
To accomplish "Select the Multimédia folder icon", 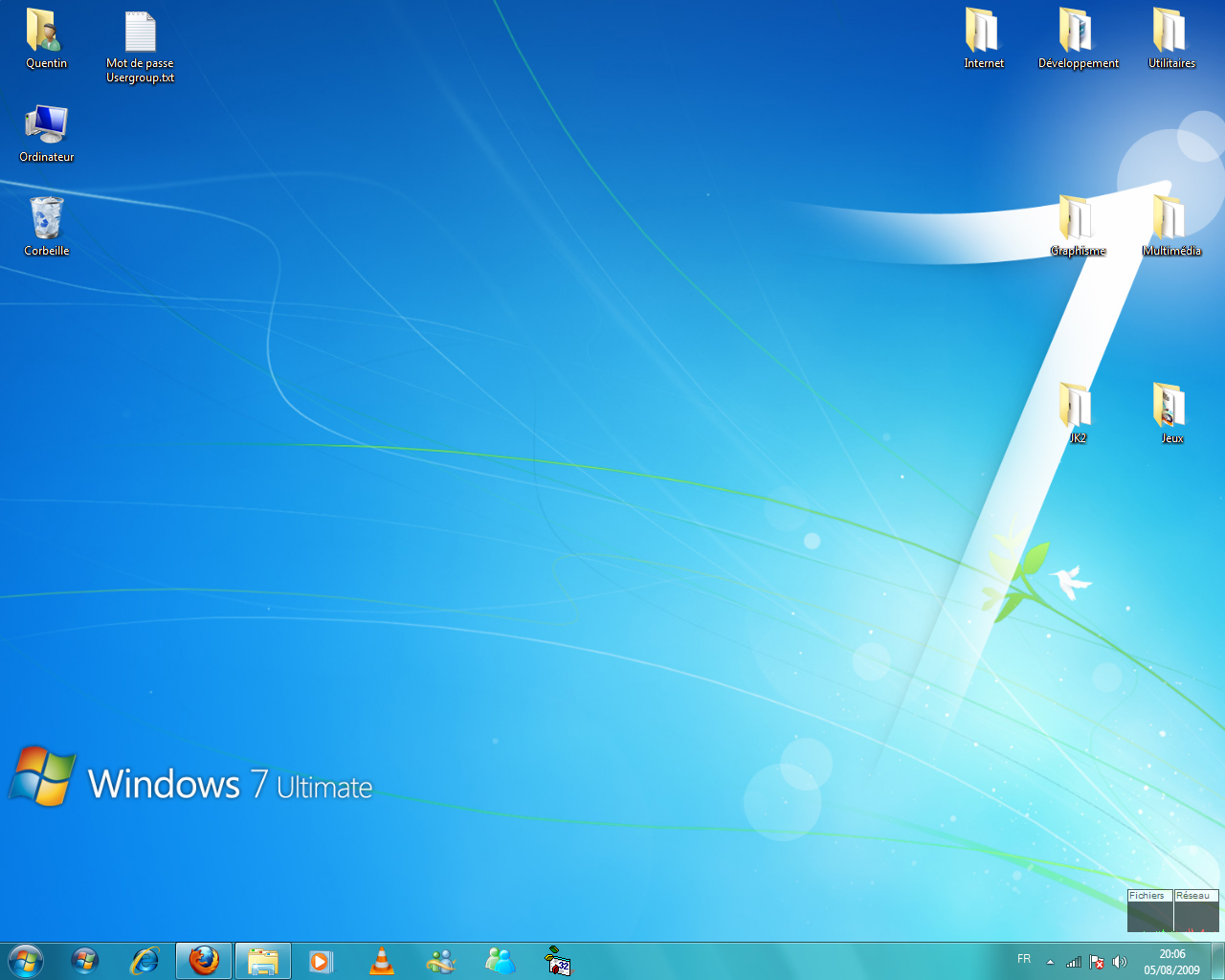I will [x=1171, y=226].
